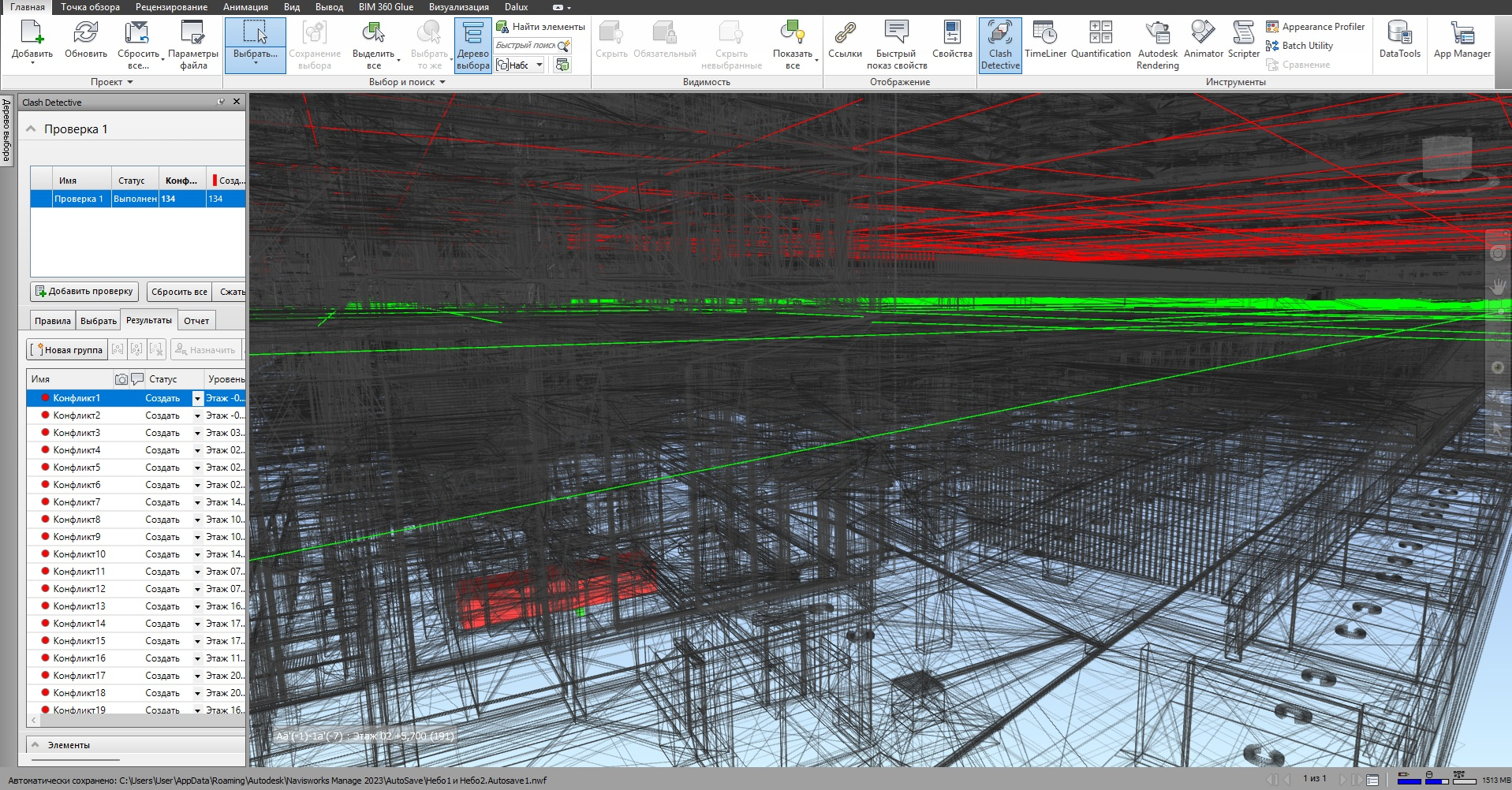
Task: Expand the Выбор и поиск panel dropdown
Action: click(407, 82)
